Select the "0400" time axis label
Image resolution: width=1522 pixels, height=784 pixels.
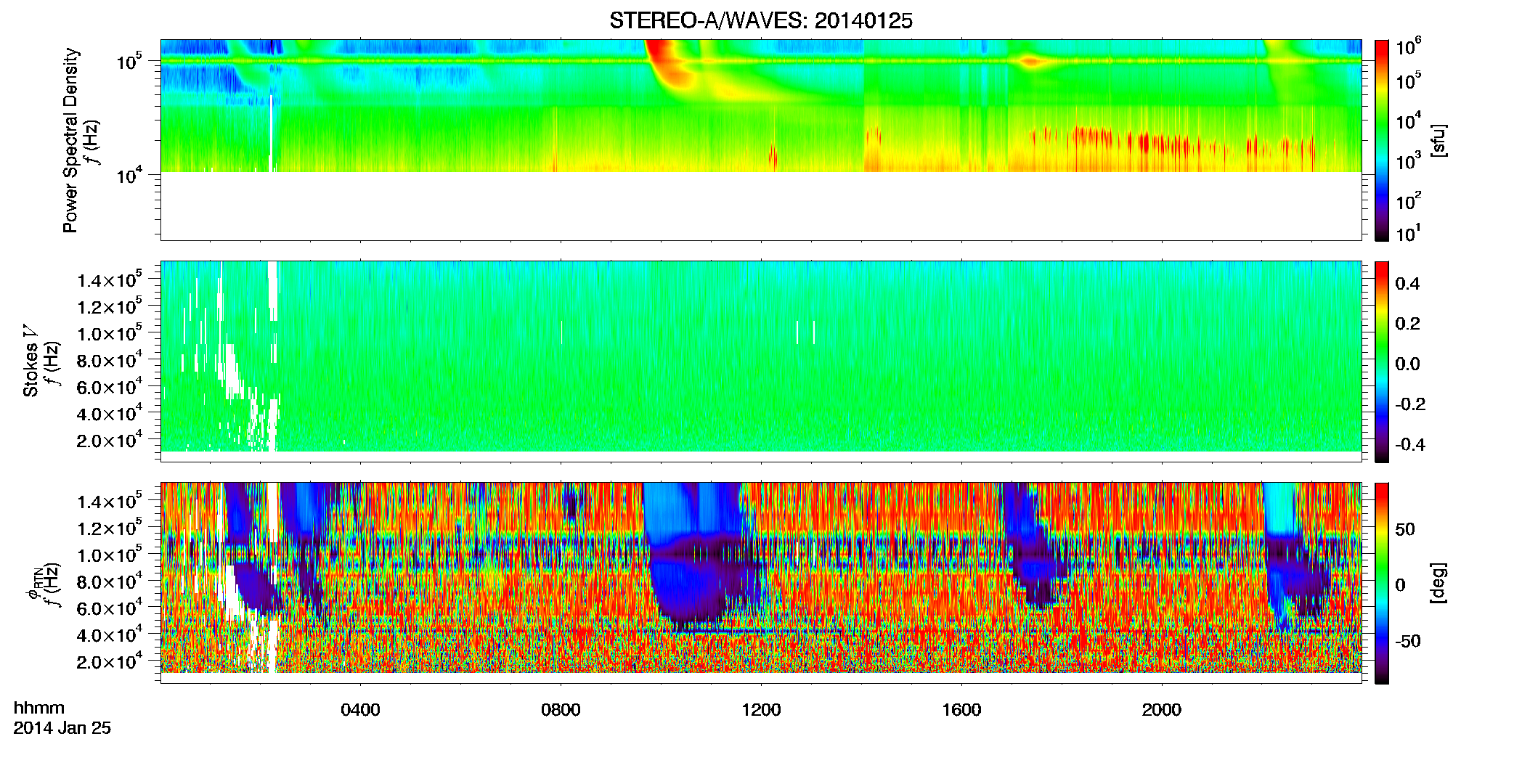(360, 710)
